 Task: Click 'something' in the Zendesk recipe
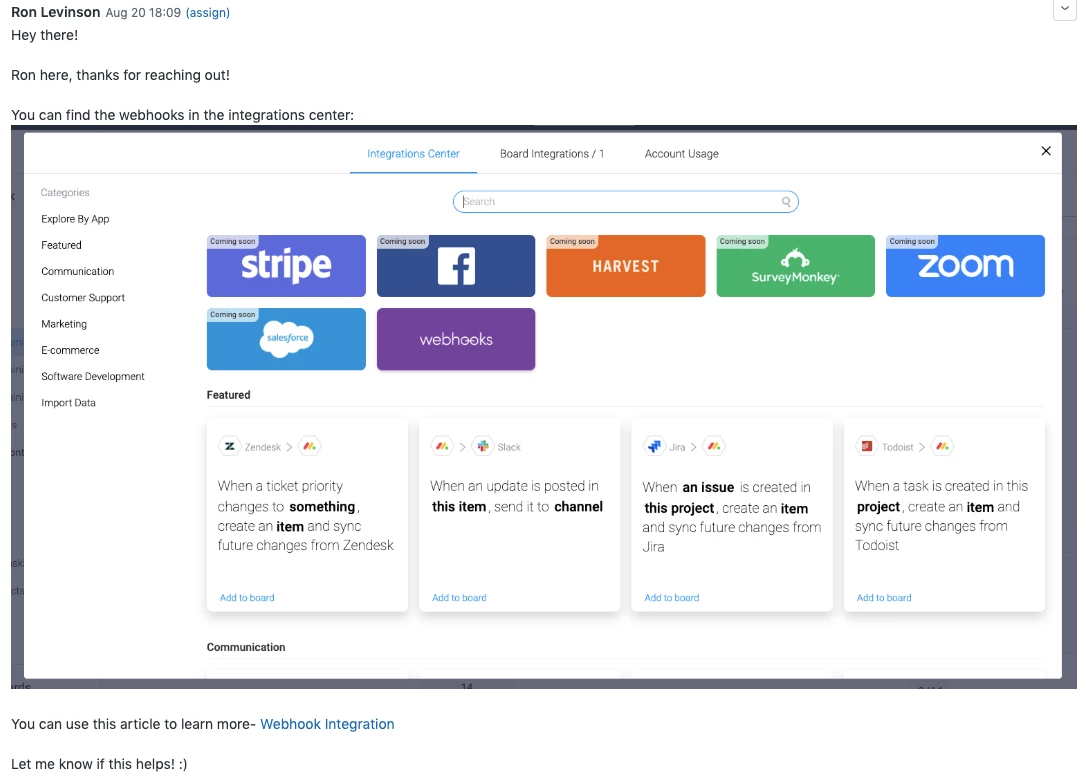(322, 507)
